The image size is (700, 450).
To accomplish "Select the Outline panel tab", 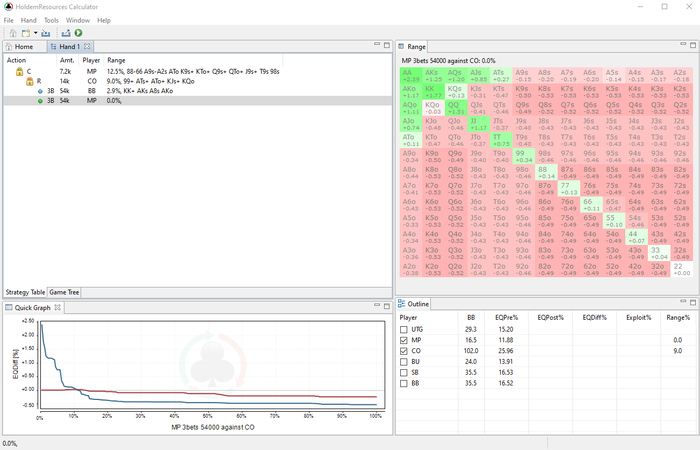I will 413,304.
